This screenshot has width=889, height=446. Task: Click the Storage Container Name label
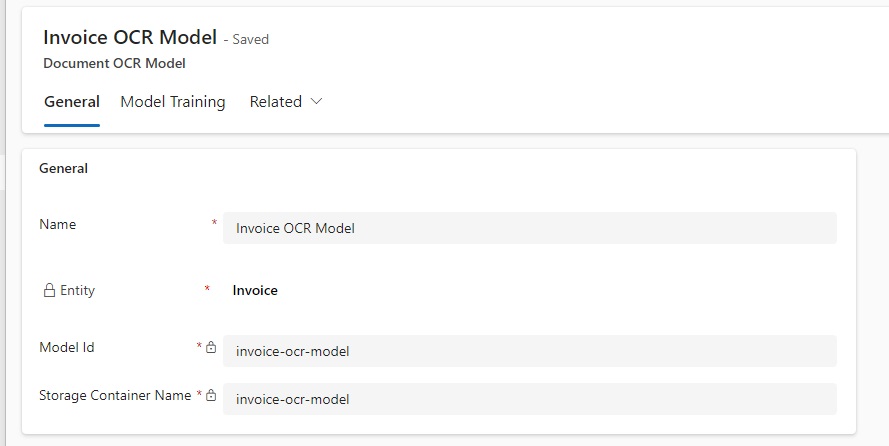(x=115, y=396)
